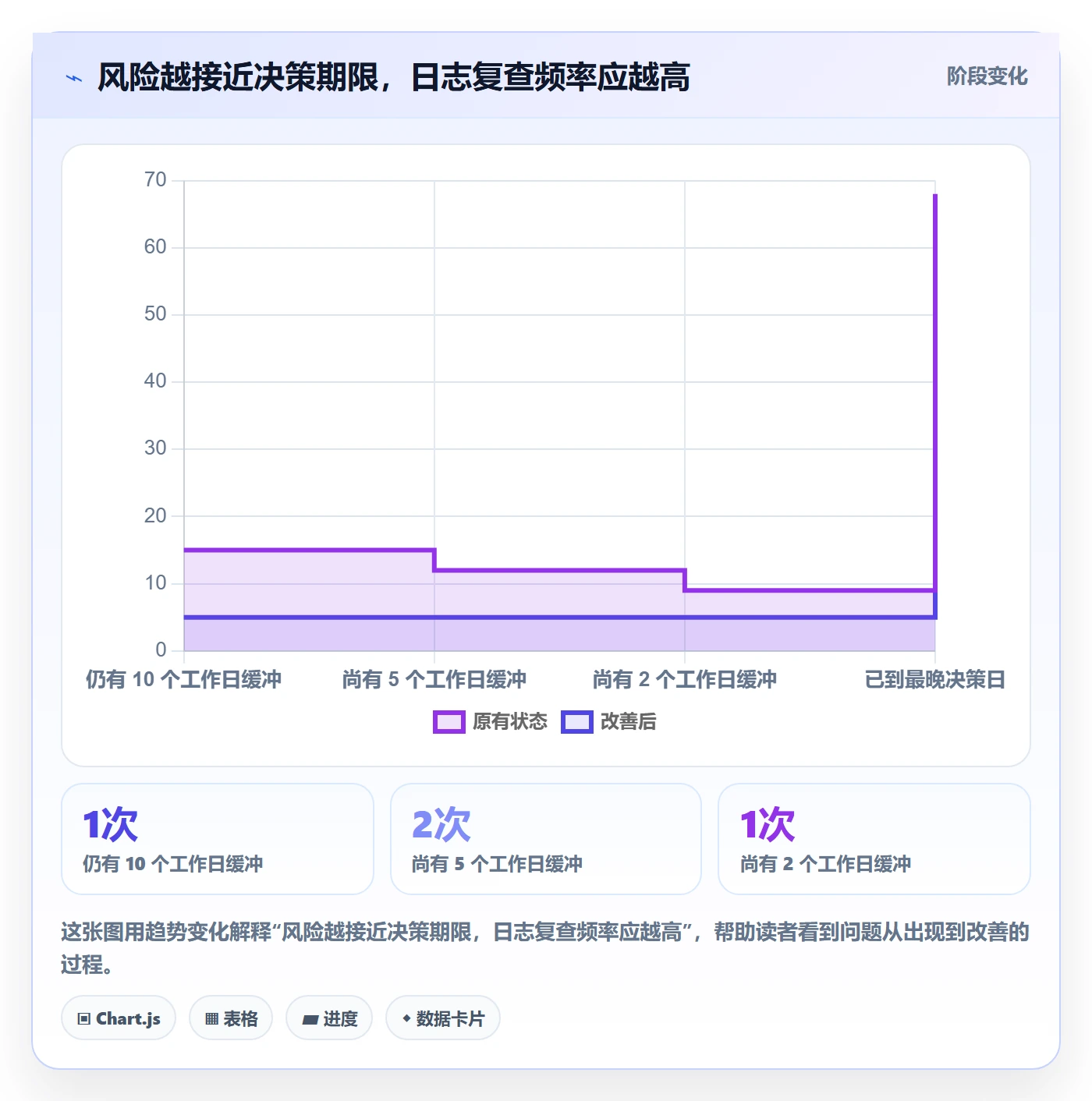
Task: Open the 仍有 10 个工作日缓冲 data card
Action: pos(218,839)
